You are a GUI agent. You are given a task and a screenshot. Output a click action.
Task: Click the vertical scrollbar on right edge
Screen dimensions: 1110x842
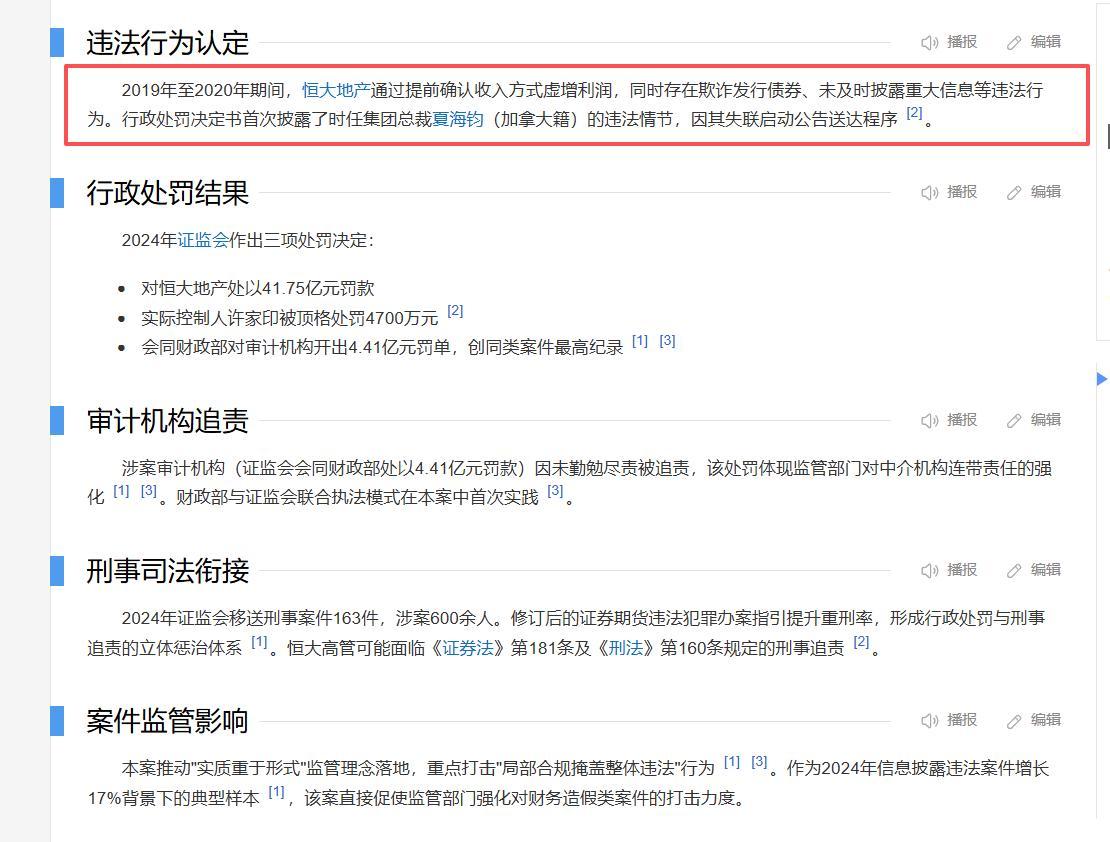pos(1108,137)
